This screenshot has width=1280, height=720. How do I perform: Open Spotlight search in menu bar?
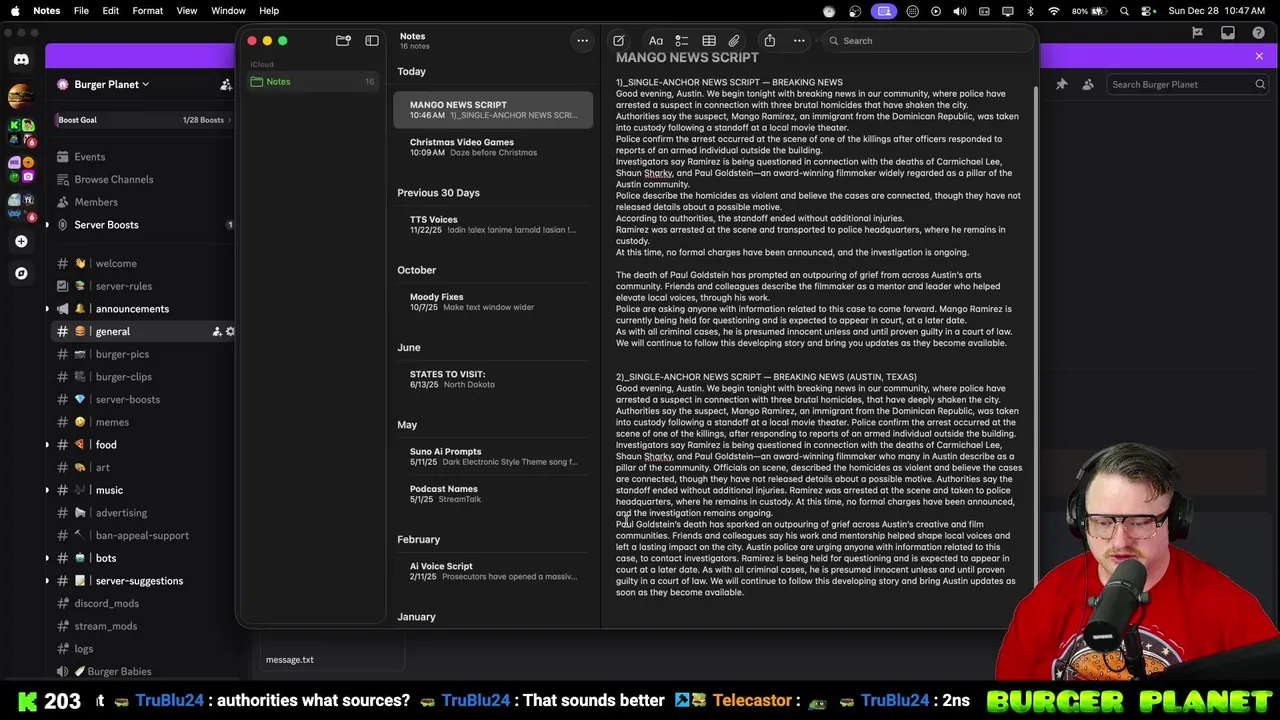[x=1125, y=11]
